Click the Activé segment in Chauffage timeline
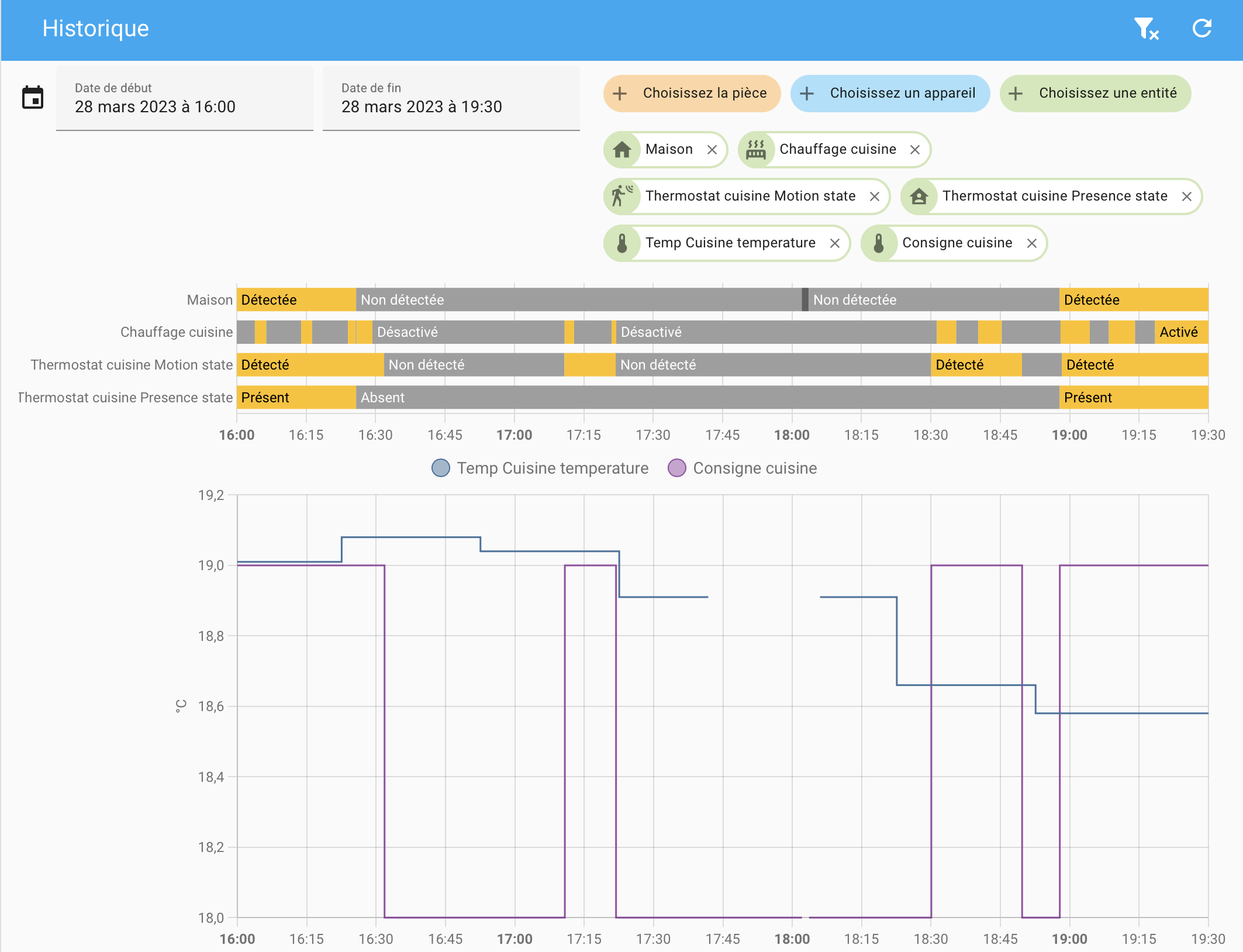 pos(1181,332)
